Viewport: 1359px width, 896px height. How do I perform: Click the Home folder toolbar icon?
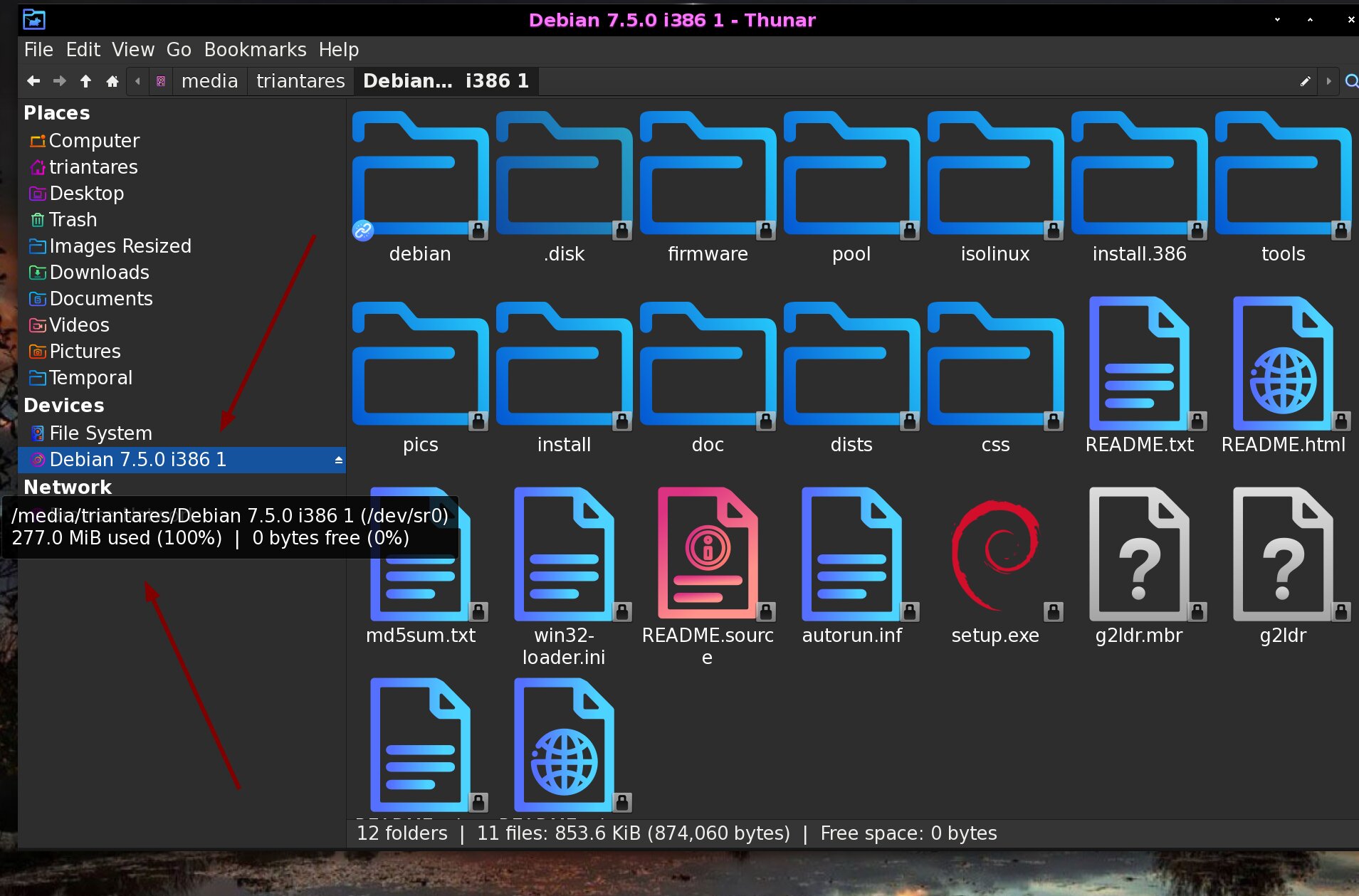point(112,81)
